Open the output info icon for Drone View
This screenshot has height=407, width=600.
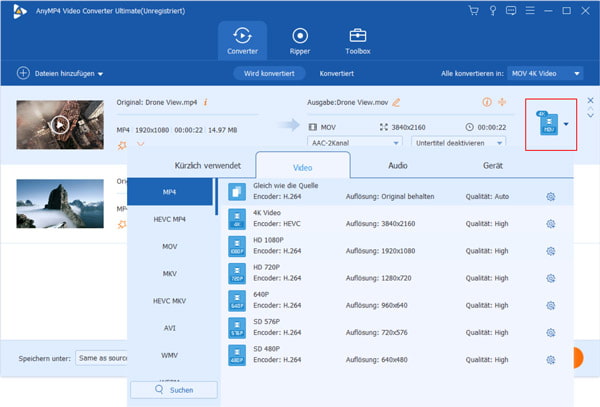click(x=487, y=102)
